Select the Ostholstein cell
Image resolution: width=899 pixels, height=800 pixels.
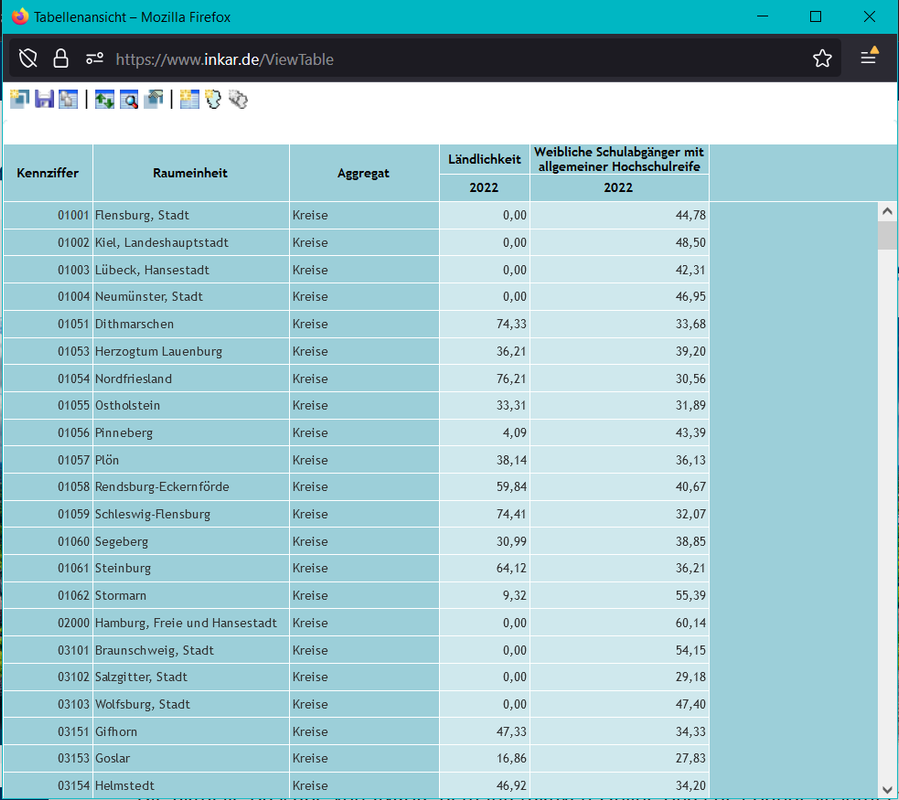[x=191, y=405]
